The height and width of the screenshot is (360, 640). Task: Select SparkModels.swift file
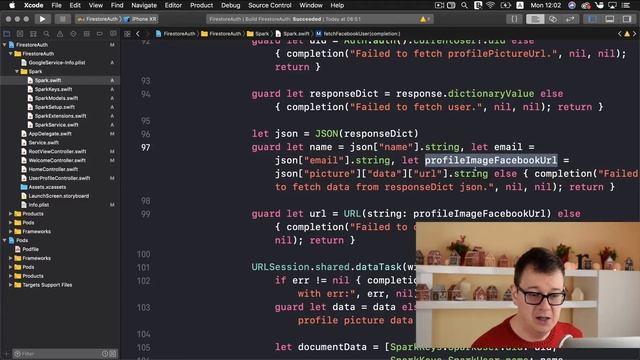pos(56,98)
